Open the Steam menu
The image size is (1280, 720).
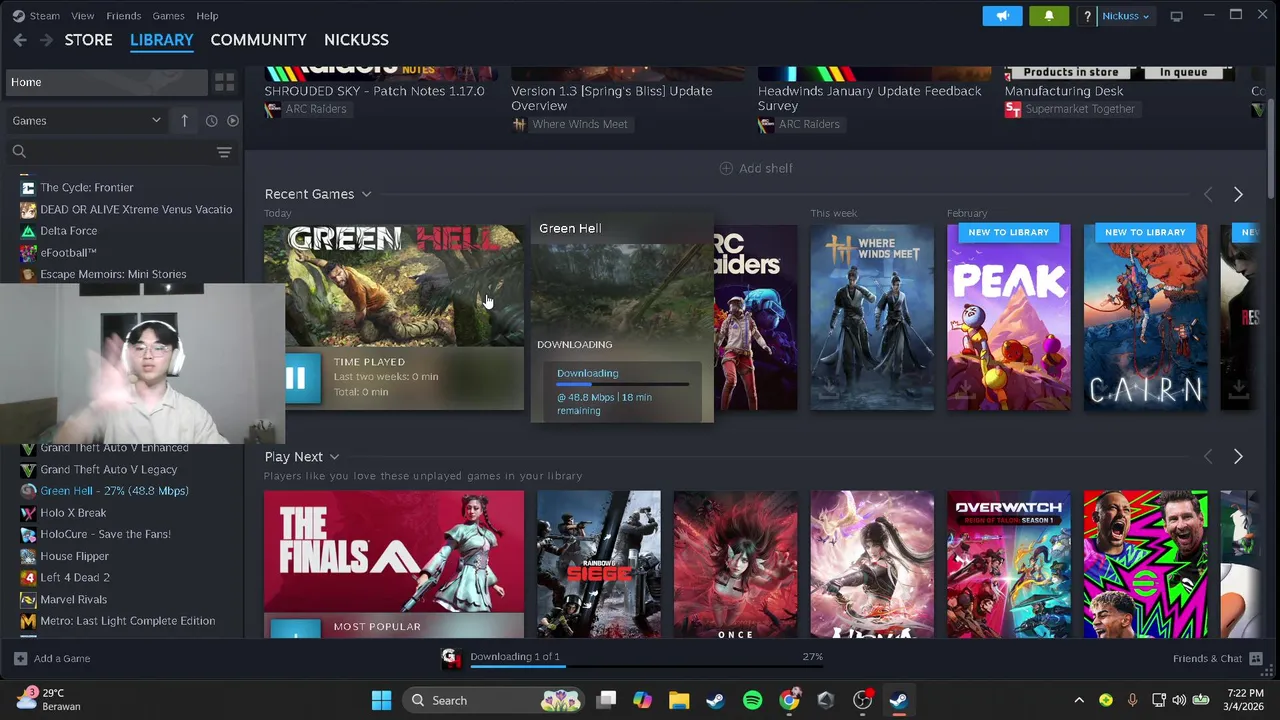(45, 16)
